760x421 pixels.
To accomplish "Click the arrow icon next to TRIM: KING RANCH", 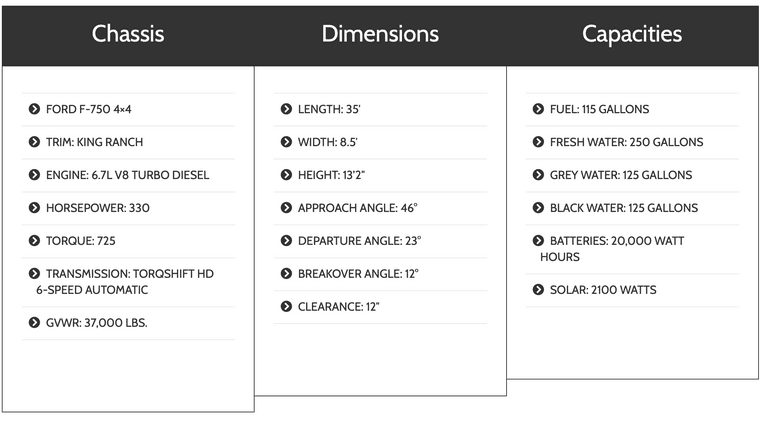I will pyautogui.click(x=35, y=142).
